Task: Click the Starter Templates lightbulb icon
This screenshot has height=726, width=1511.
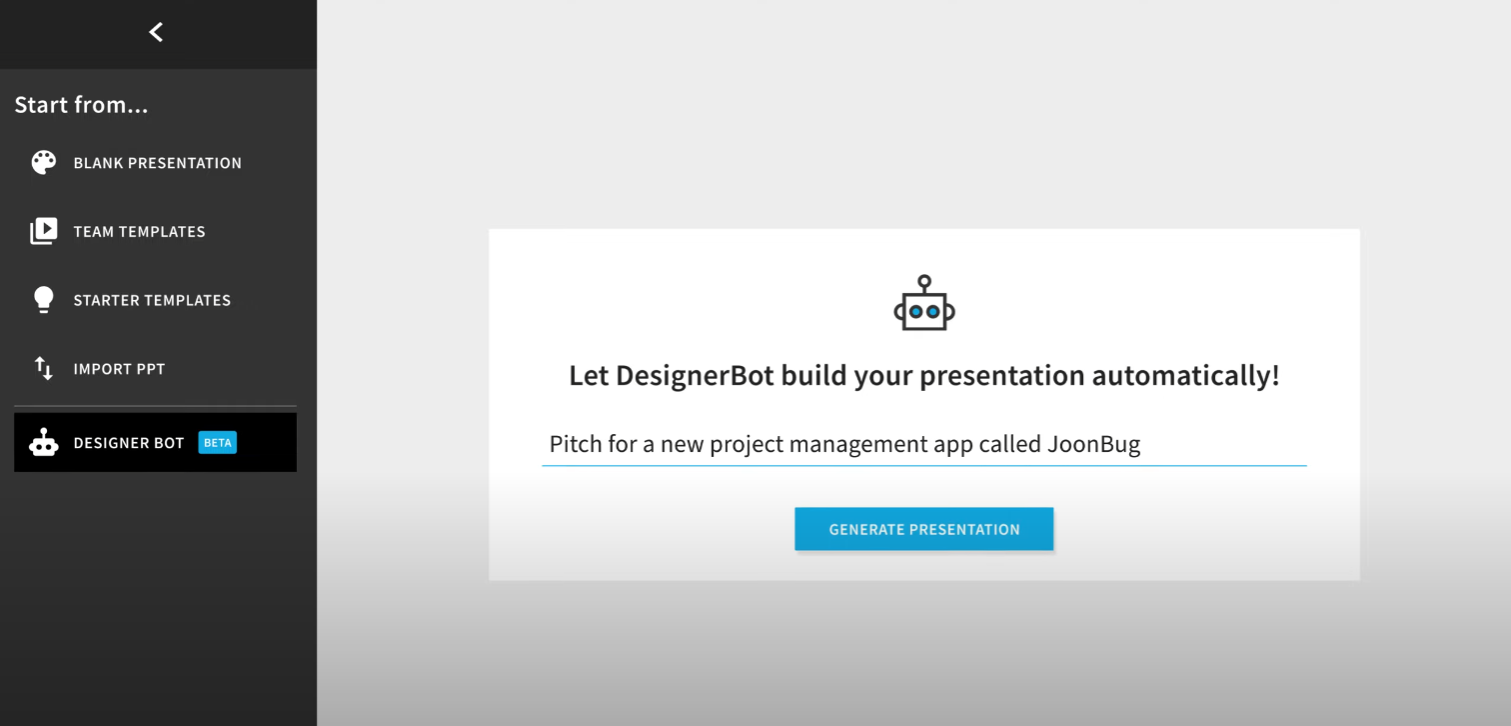Action: (x=44, y=300)
